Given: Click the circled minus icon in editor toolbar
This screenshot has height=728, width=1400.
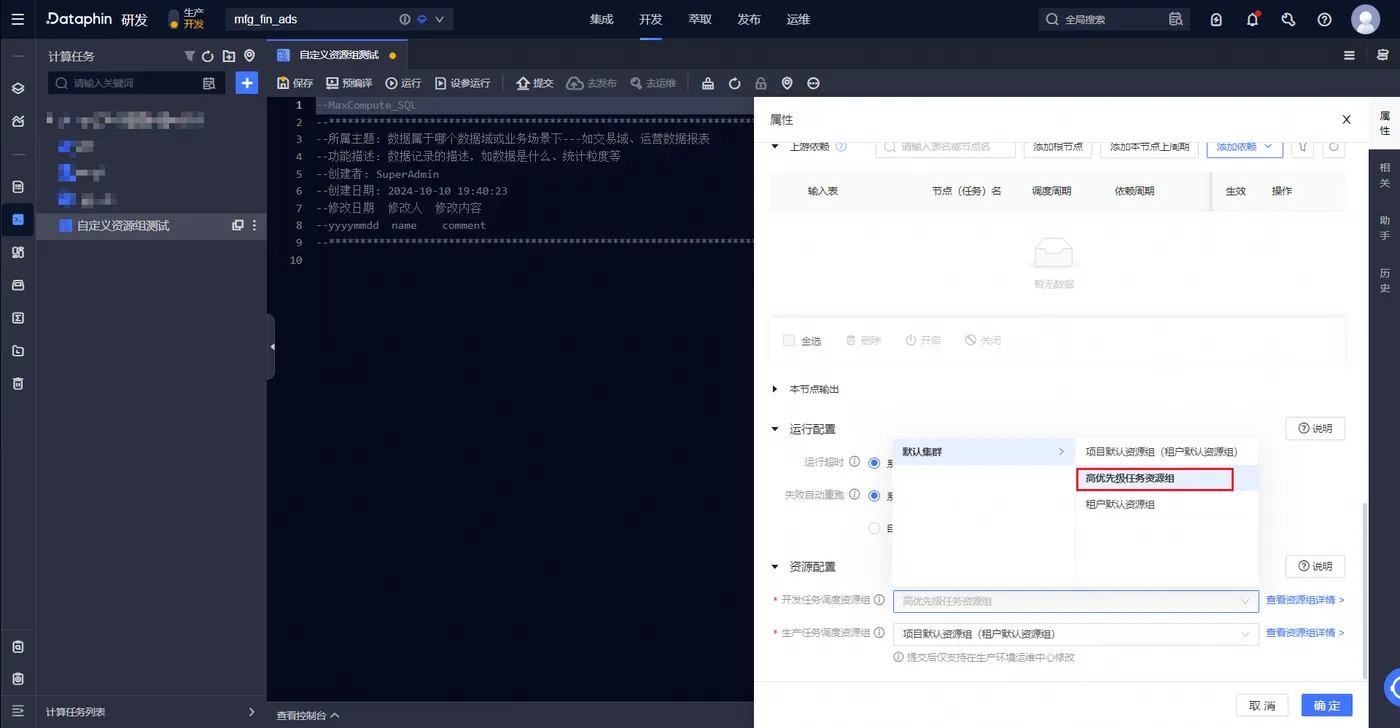Looking at the screenshot, I should (813, 83).
